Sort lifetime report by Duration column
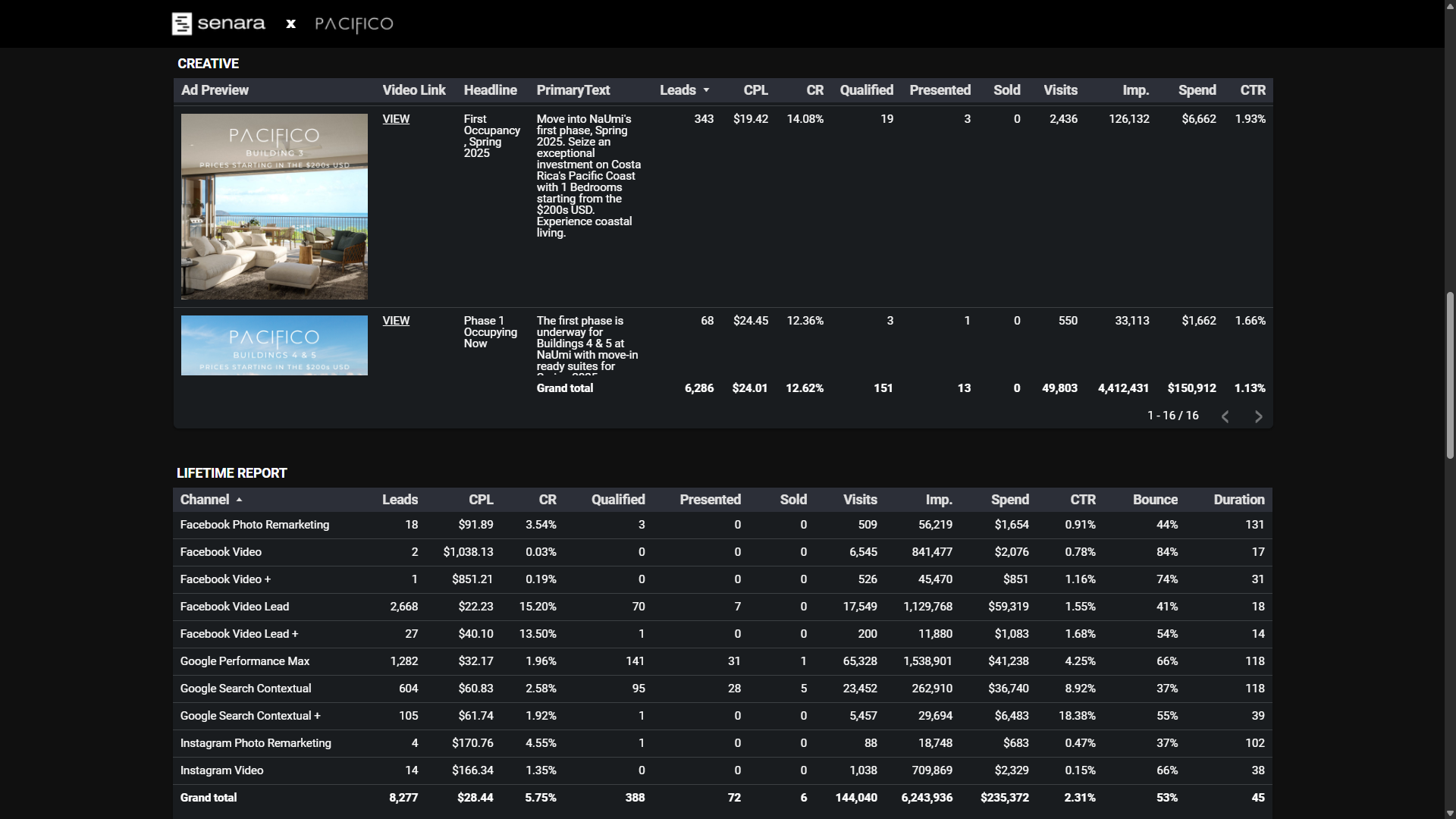 click(x=1238, y=500)
